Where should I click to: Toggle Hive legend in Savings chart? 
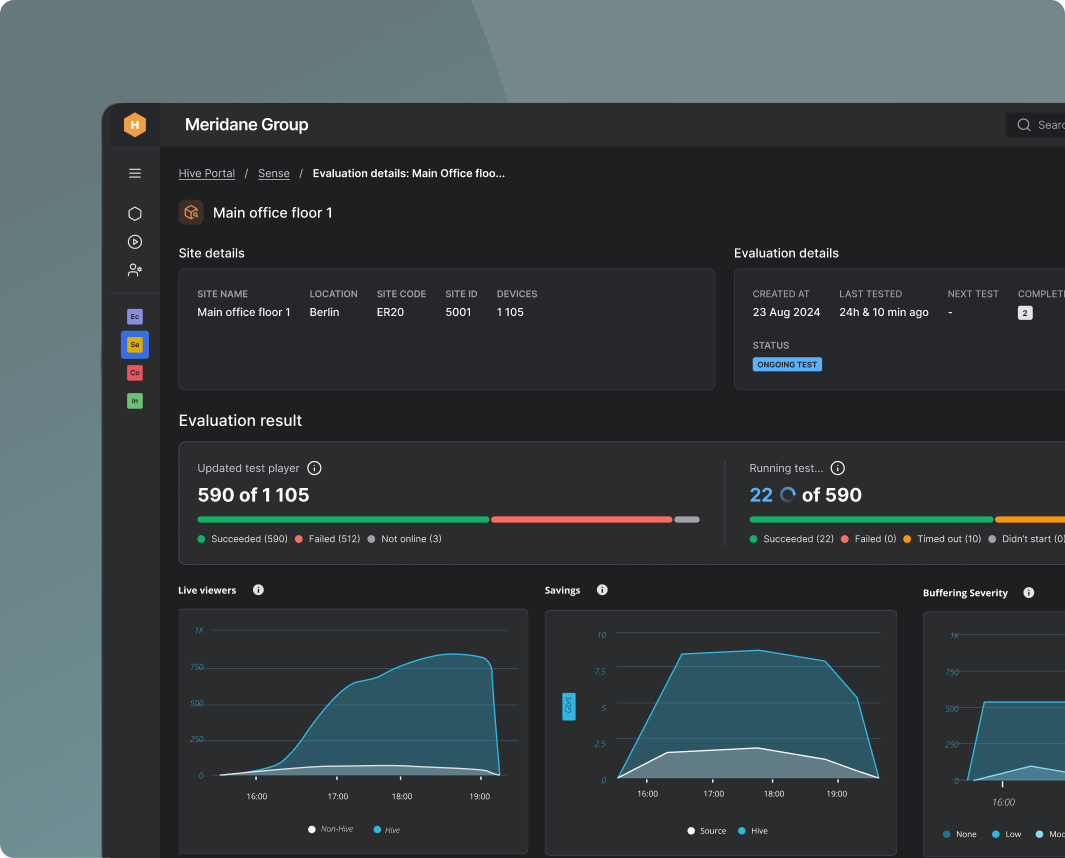(x=753, y=831)
